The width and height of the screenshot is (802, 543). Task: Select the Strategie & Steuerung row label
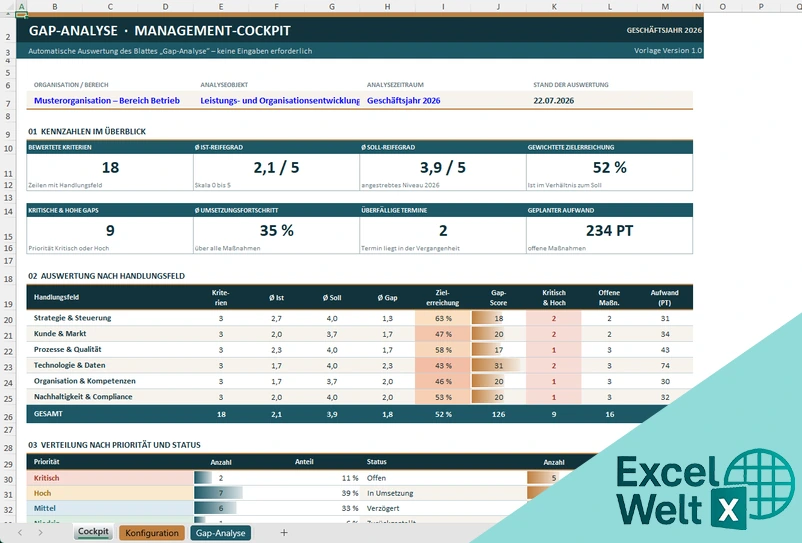point(73,318)
